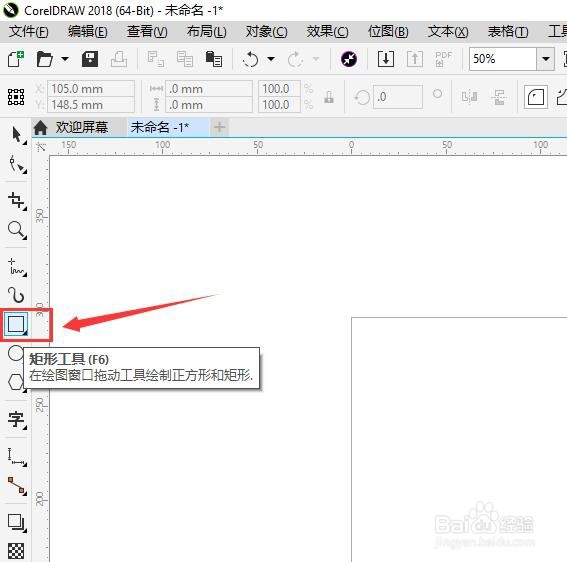567x562 pixels.
Task: Open the 文件(F) menu
Action: 29,32
